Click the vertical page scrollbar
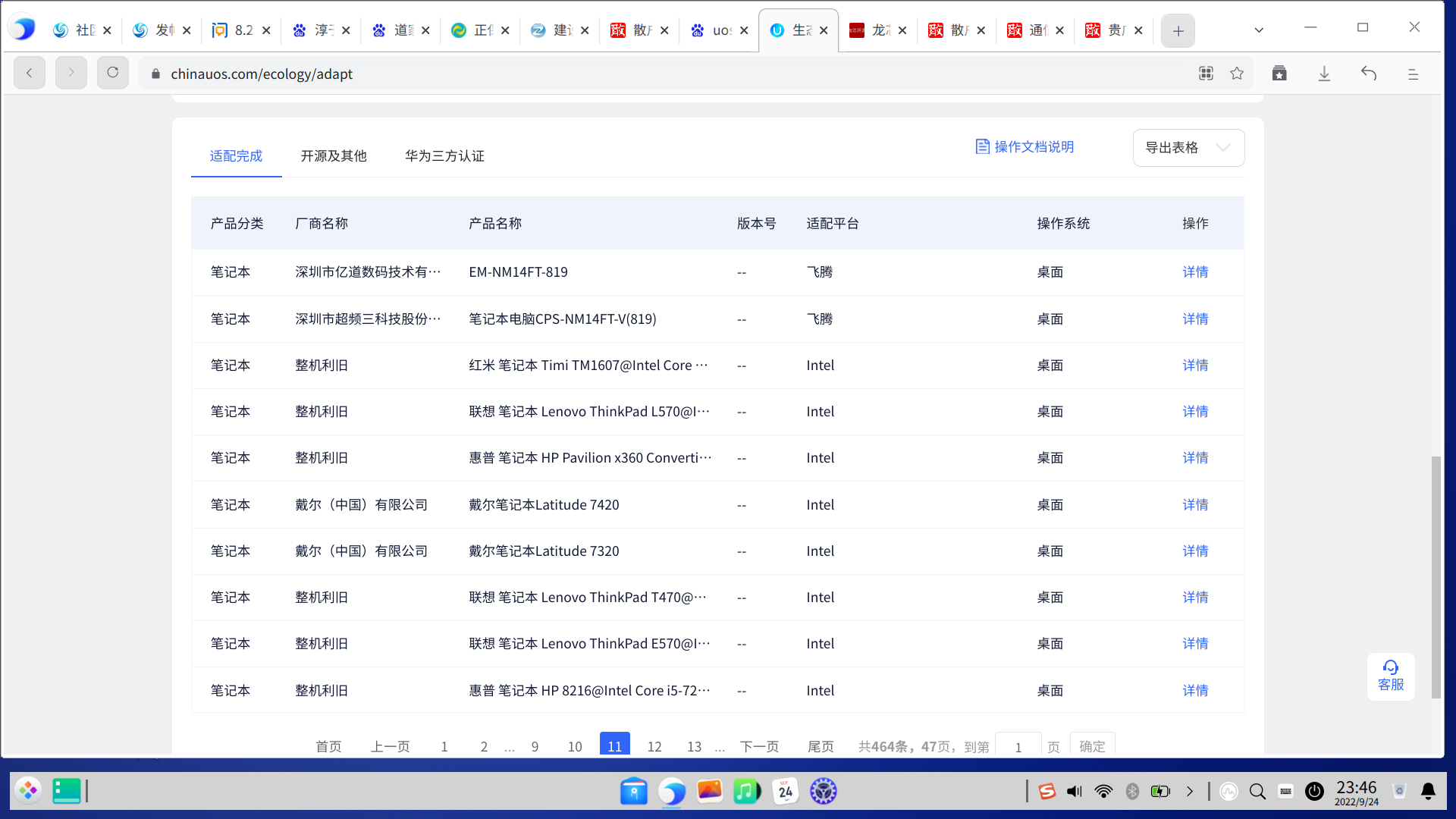 click(1436, 576)
